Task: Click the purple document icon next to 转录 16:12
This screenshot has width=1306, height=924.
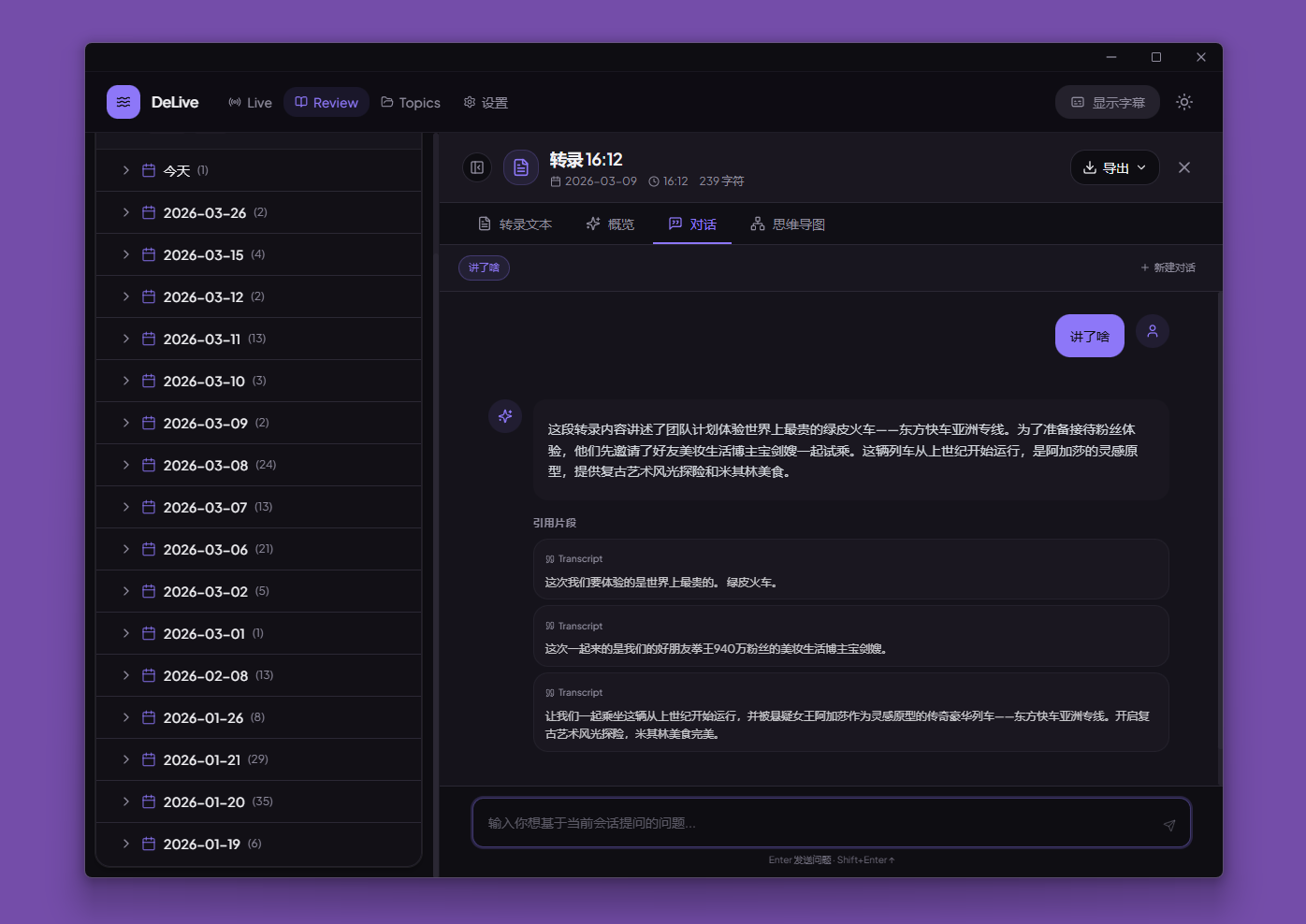Action: click(x=521, y=167)
